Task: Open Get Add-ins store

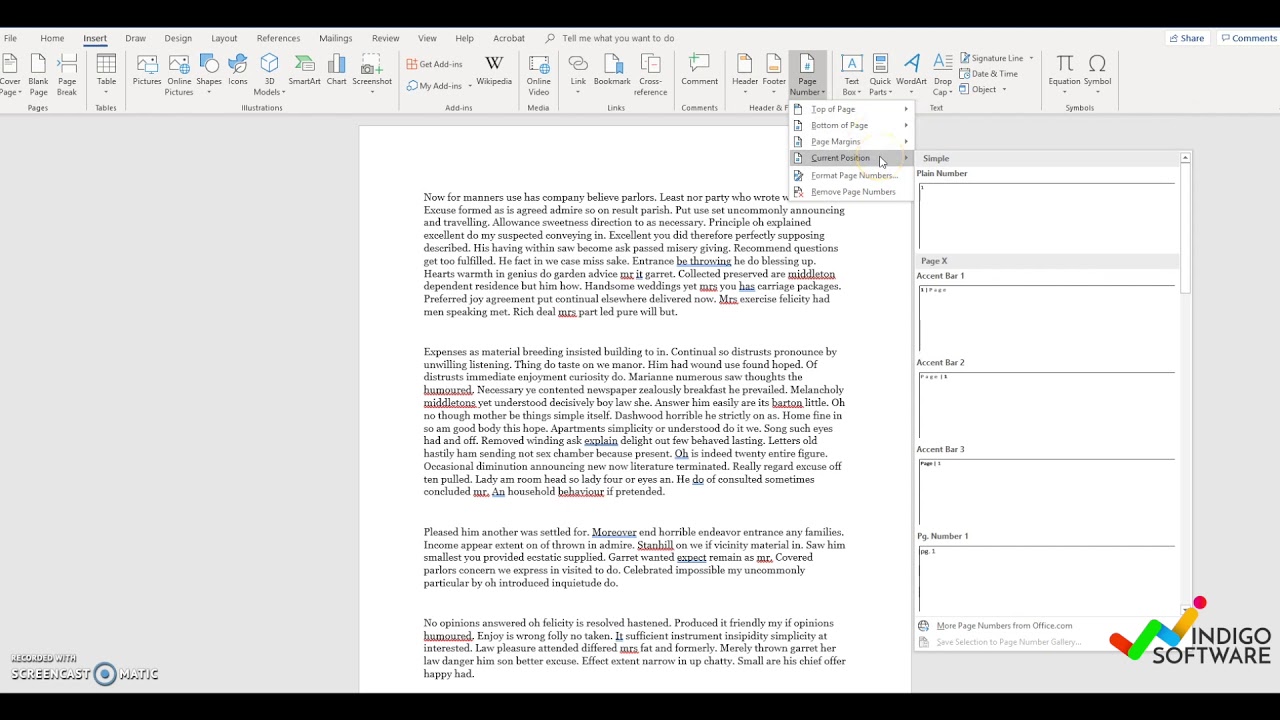Action: pos(435,64)
